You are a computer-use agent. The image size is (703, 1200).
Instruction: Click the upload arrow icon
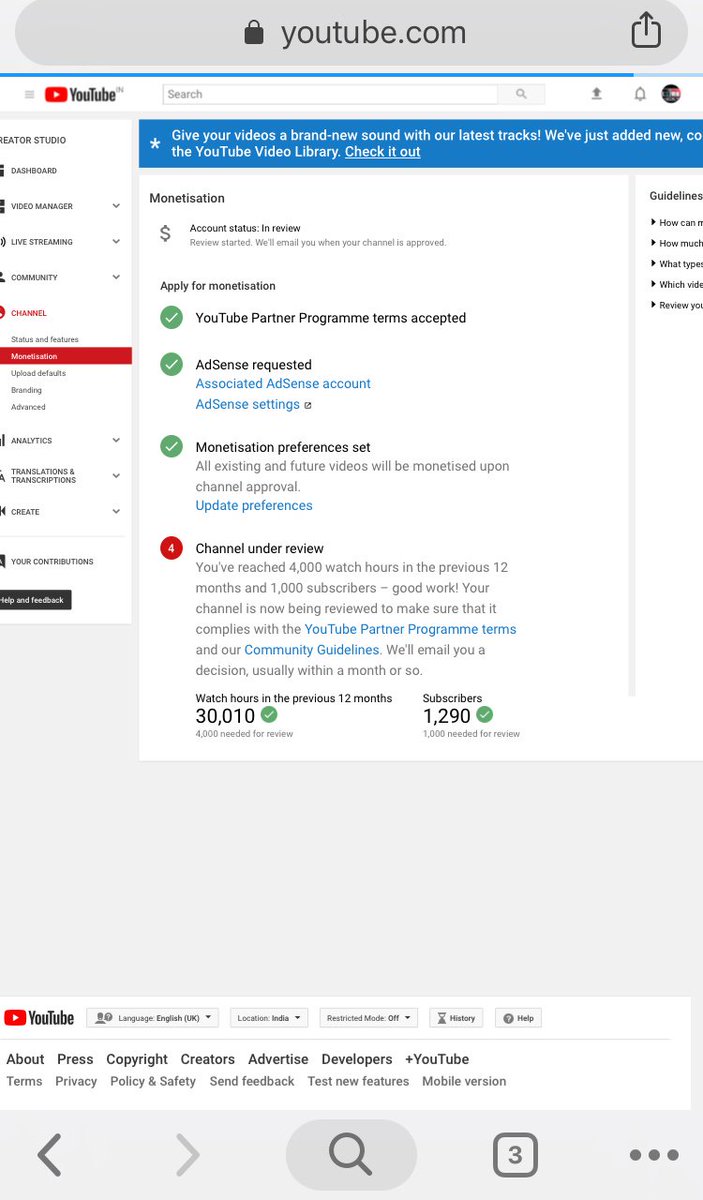click(597, 94)
